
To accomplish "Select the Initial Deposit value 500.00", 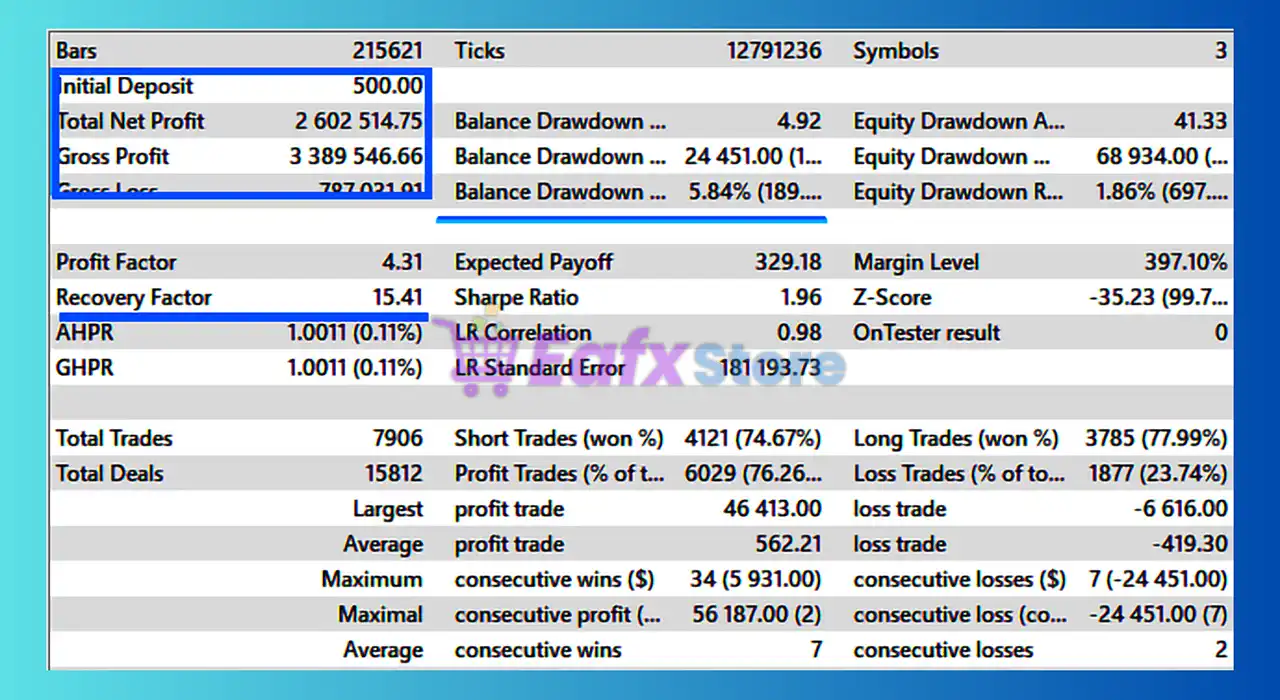I will click(x=240, y=86).
